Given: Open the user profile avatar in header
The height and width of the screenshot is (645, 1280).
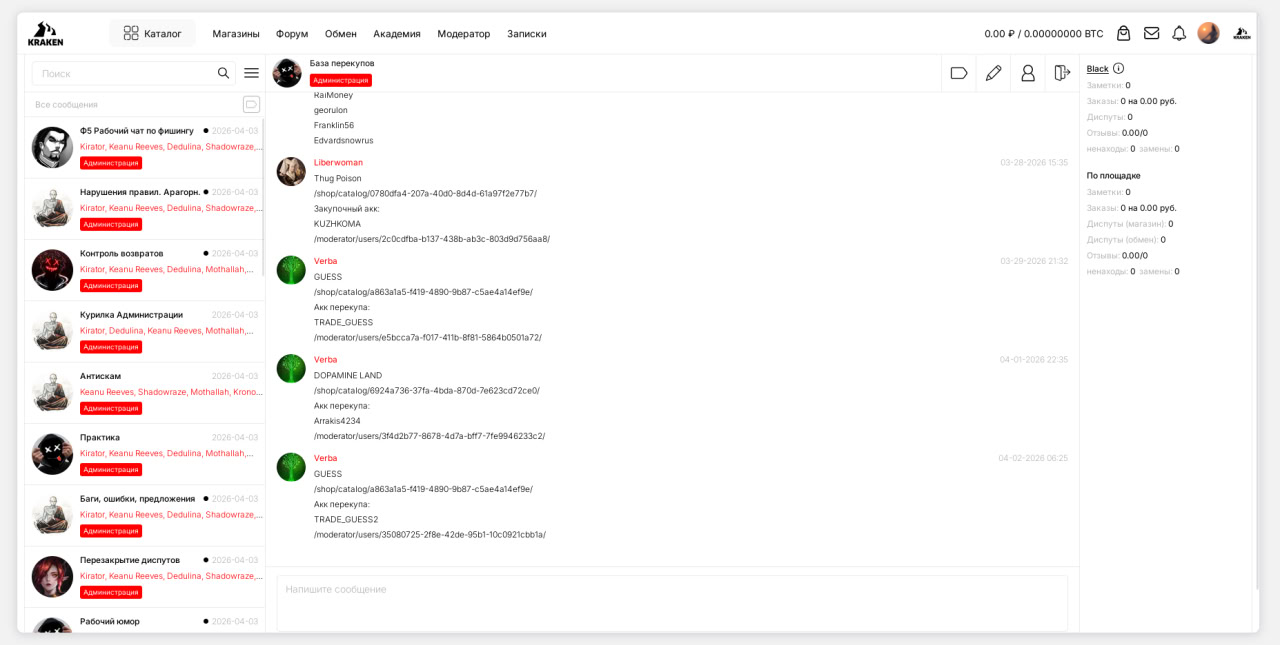Looking at the screenshot, I should click(x=1208, y=33).
